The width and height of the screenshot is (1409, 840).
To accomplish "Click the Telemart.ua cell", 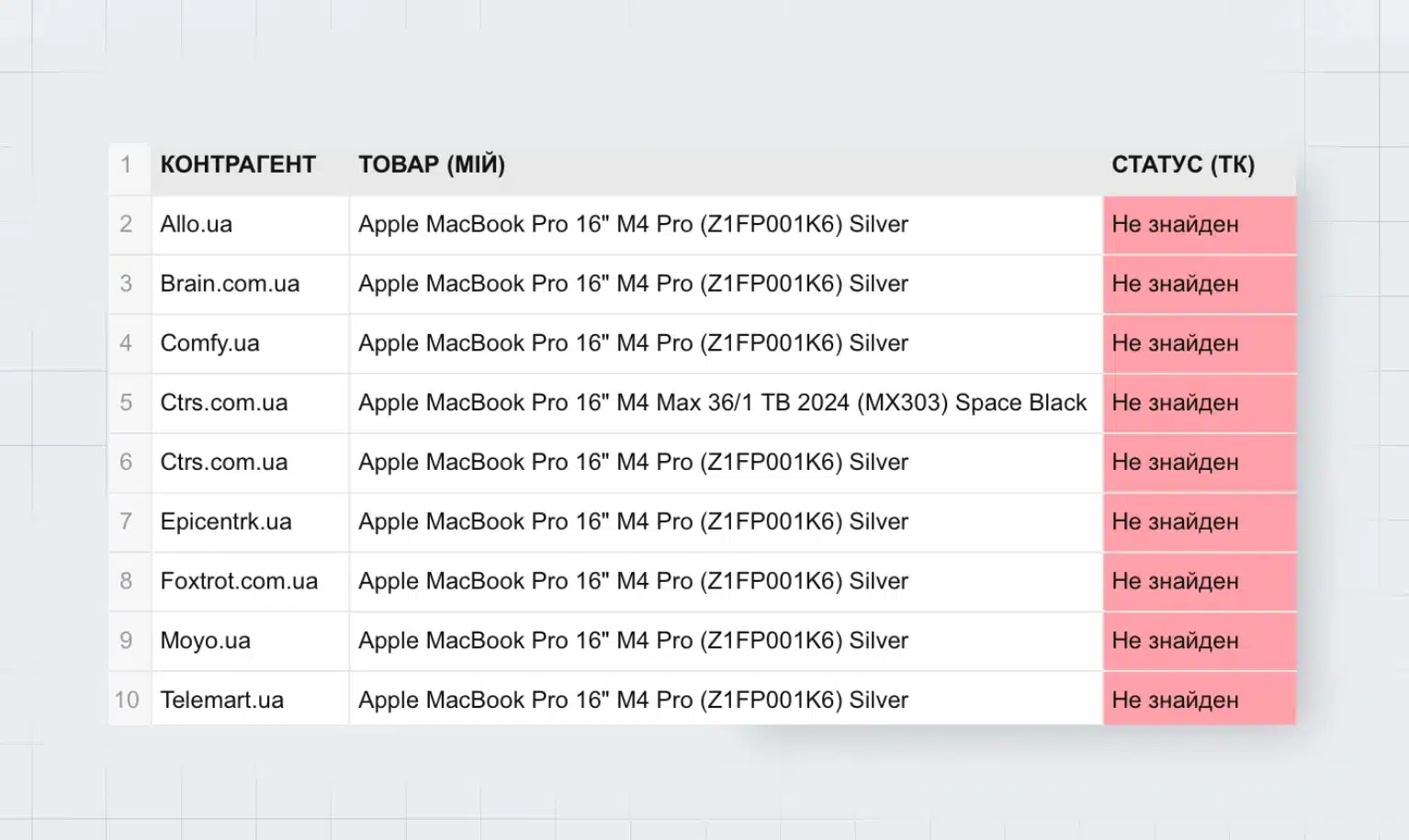I will [x=222, y=700].
